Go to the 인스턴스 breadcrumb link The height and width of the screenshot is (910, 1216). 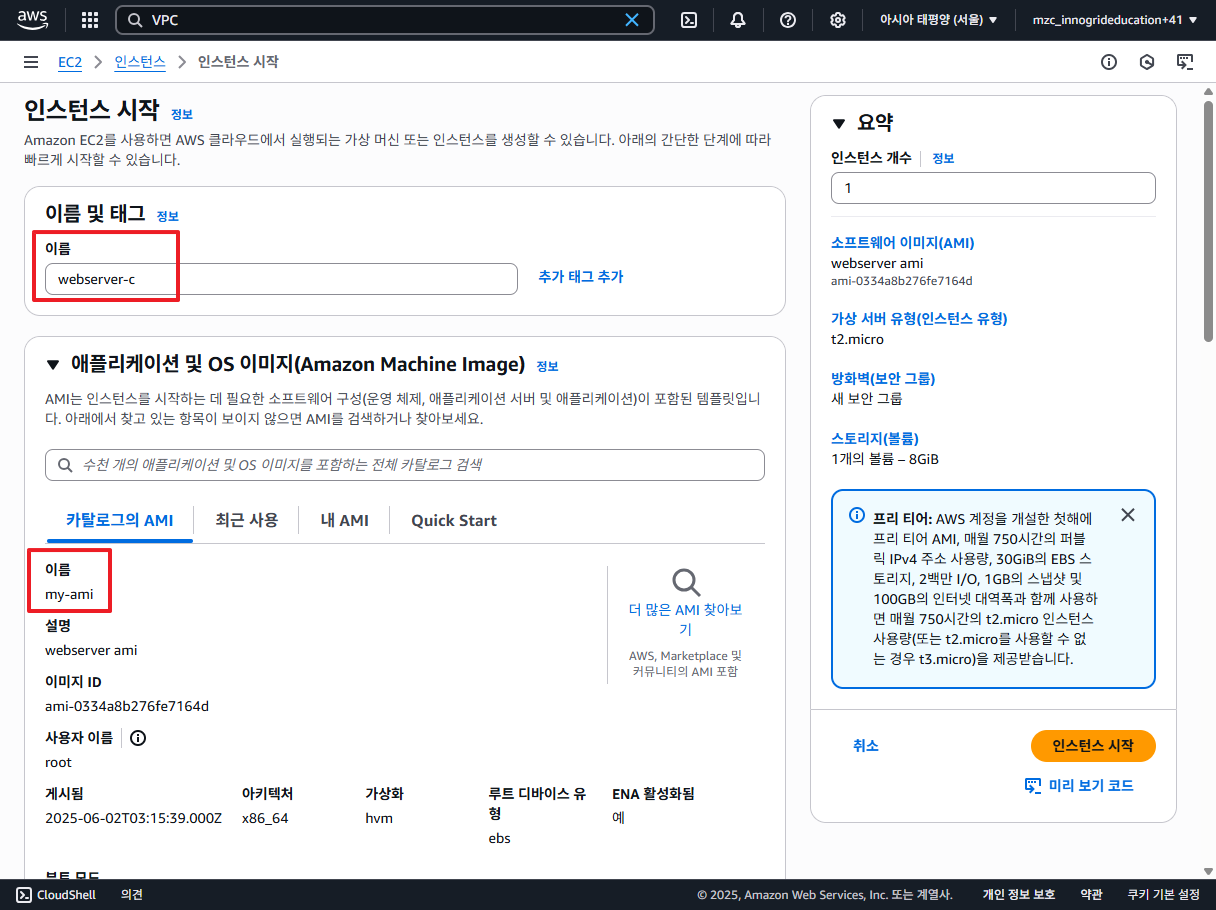140,62
